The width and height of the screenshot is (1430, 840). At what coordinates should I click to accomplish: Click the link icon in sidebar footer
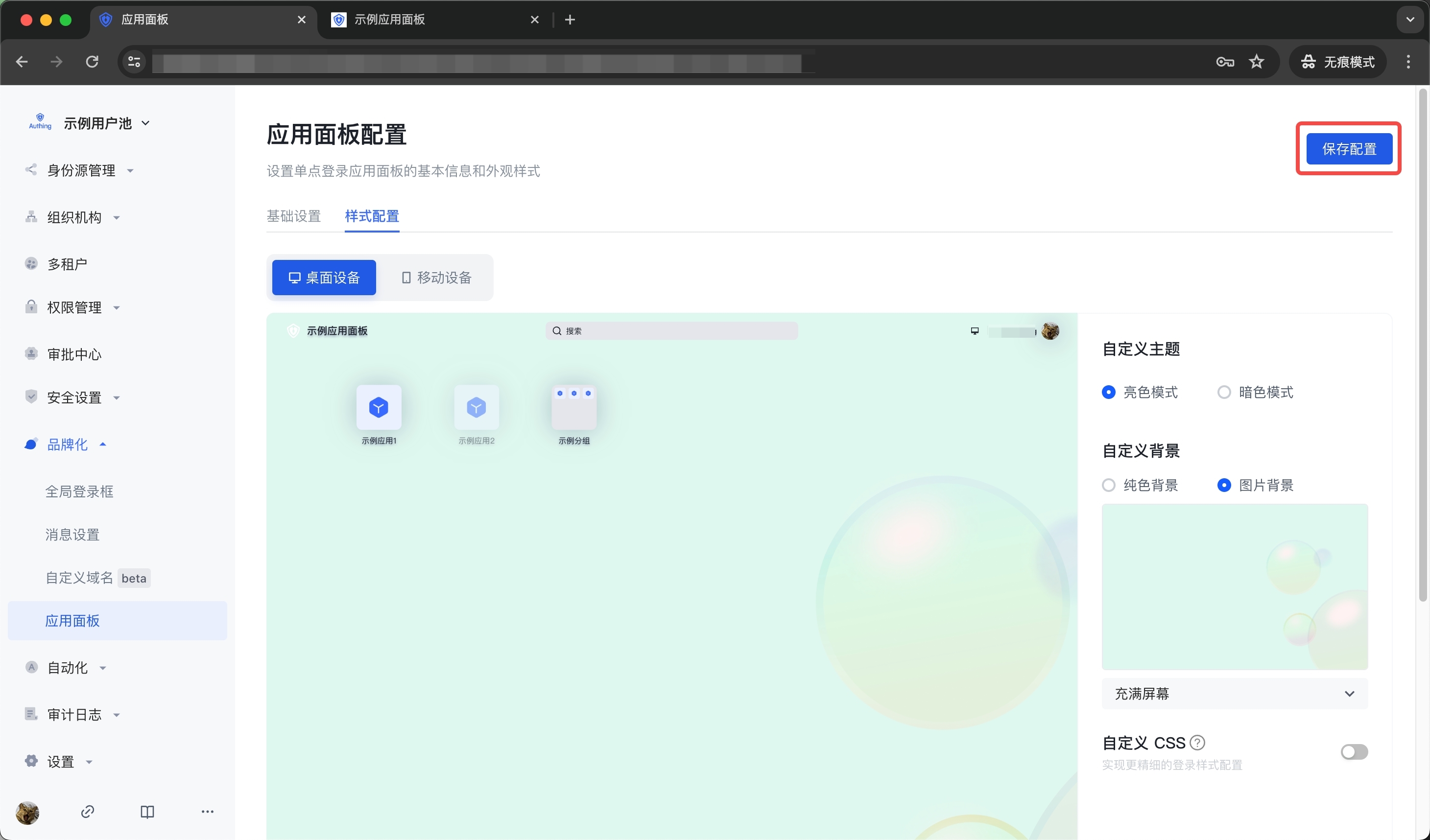87,812
